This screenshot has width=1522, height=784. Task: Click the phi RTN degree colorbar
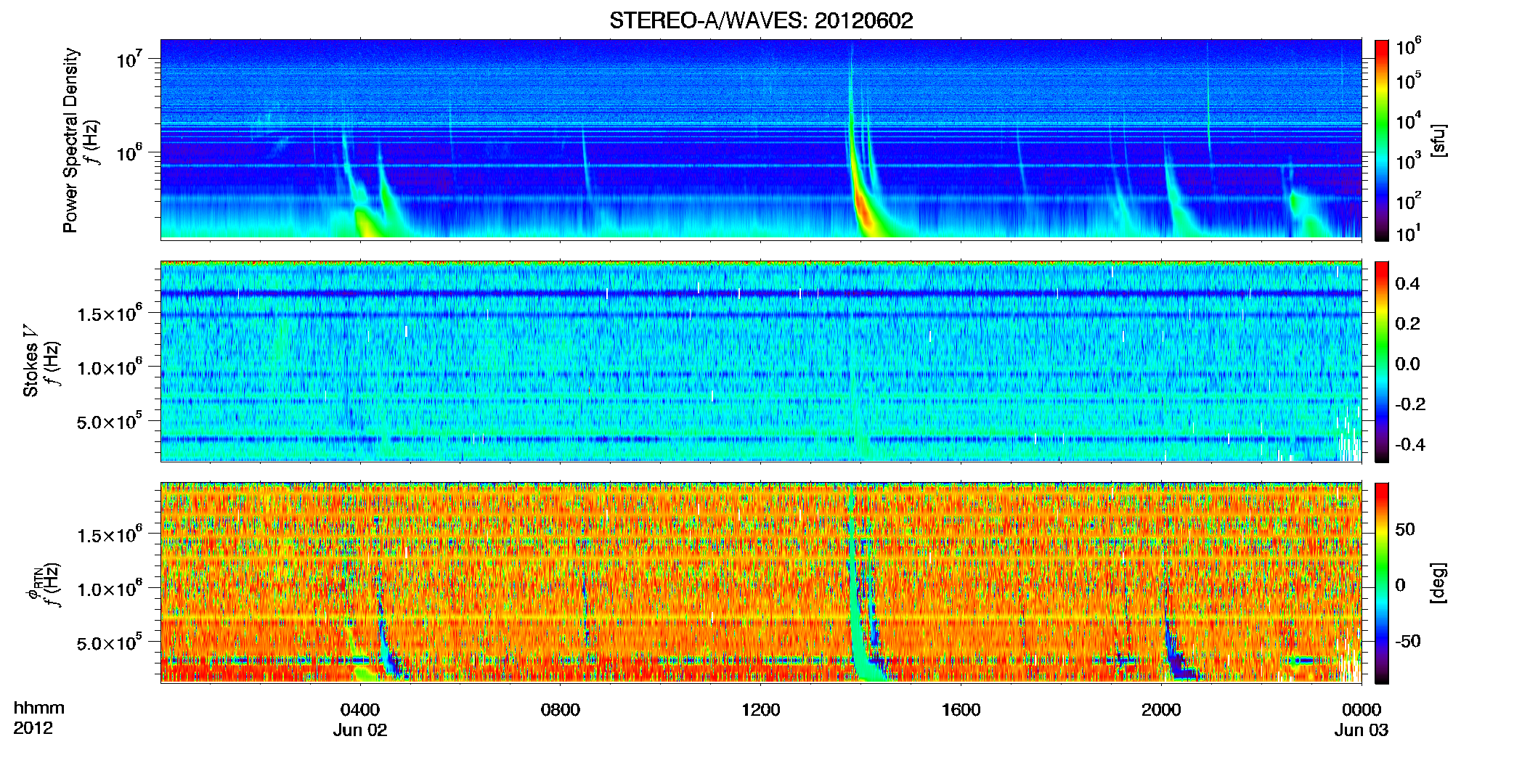click(x=1382, y=583)
